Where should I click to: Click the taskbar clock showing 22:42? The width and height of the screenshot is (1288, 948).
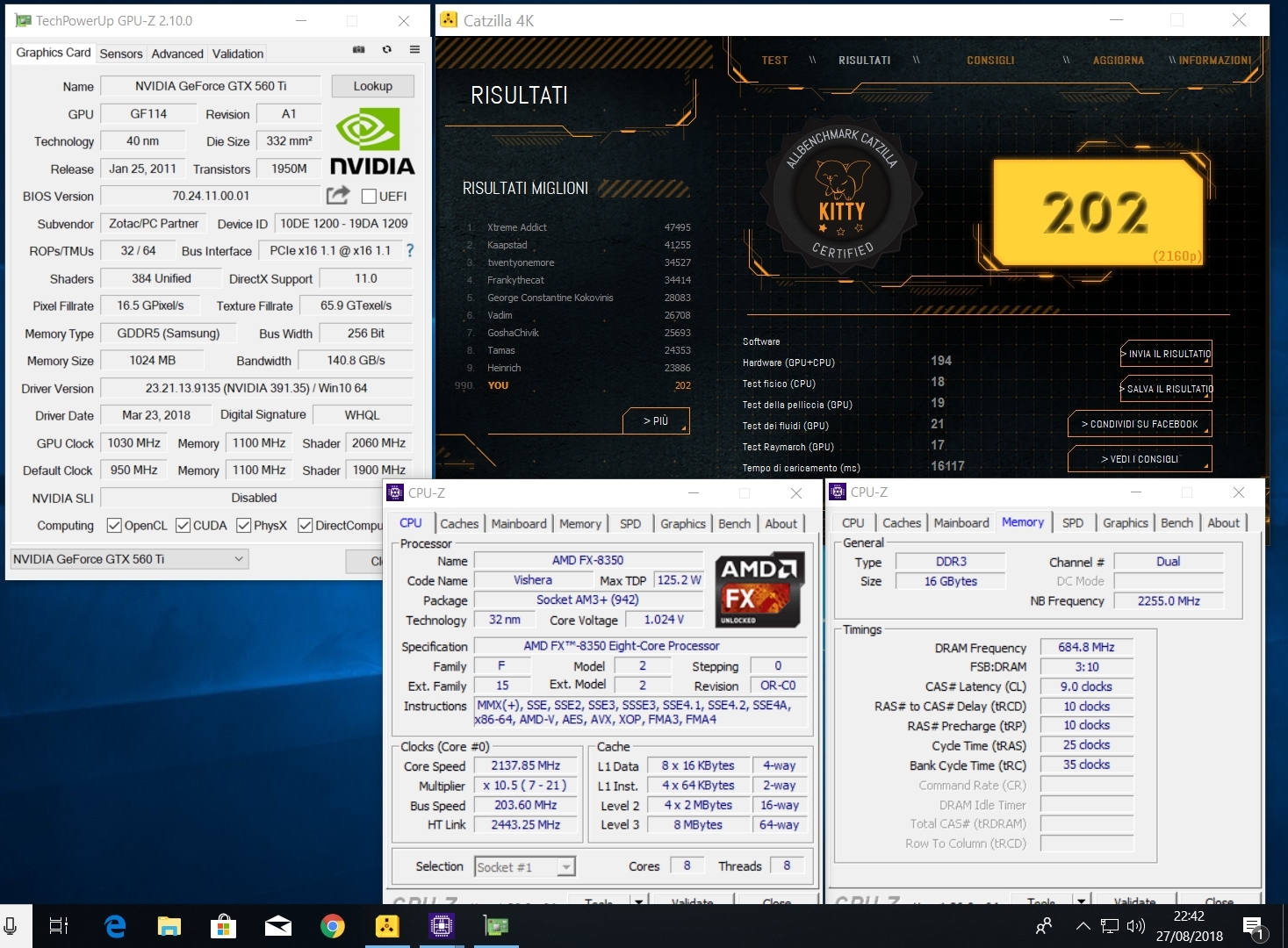coord(1189,926)
